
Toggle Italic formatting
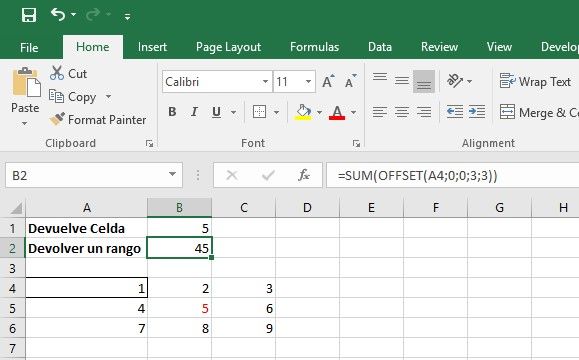[194, 112]
